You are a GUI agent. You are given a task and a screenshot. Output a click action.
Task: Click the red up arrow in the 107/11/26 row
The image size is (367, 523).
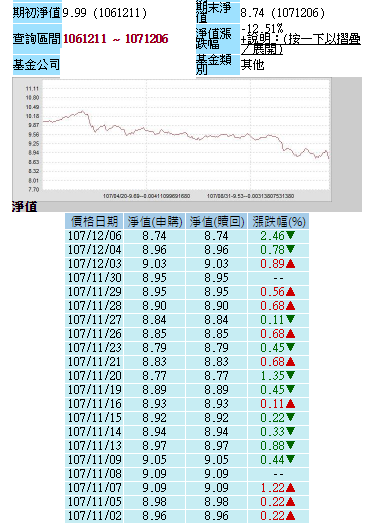pos(291,334)
